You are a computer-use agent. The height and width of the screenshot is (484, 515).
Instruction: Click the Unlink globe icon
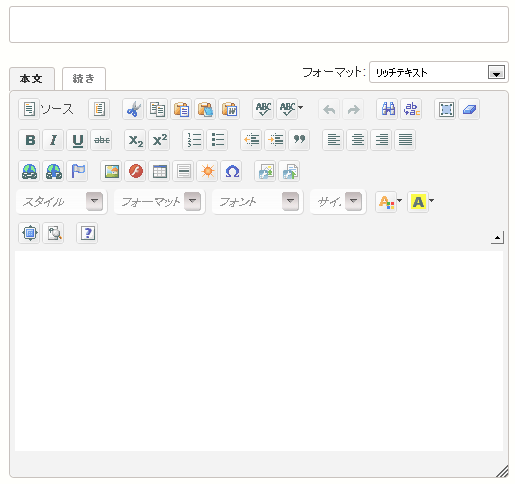point(53,171)
